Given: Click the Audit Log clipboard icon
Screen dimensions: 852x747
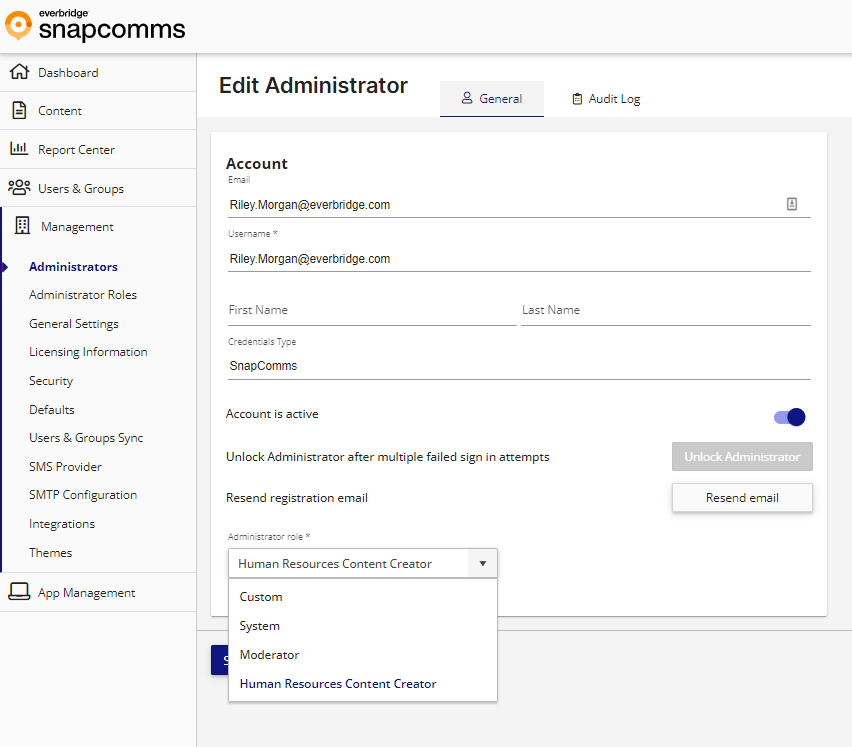Looking at the screenshot, I should click(577, 99).
